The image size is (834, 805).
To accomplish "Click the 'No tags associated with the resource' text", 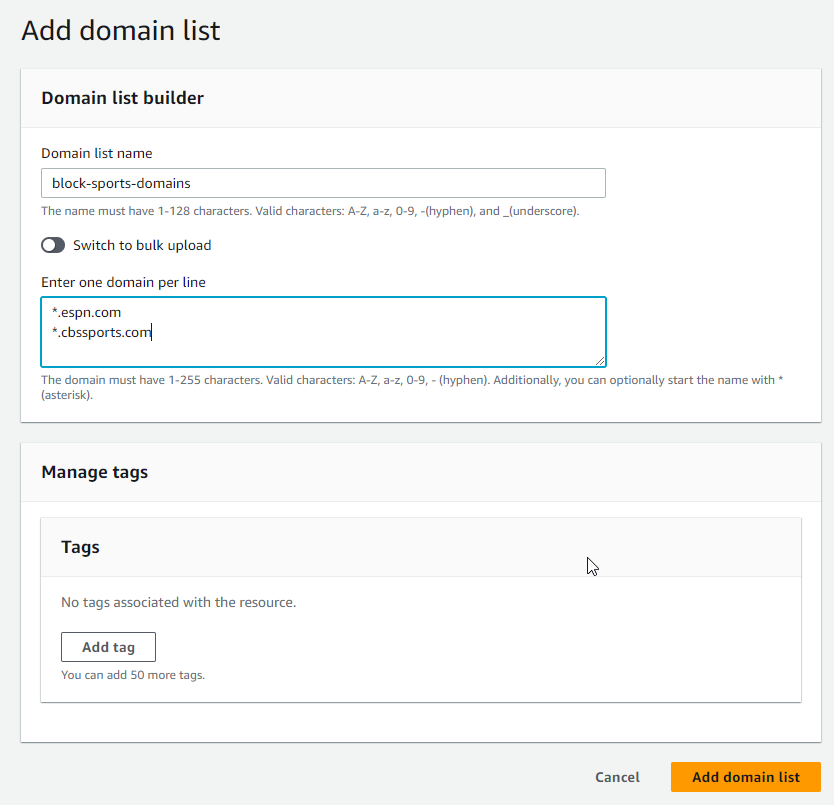I will [179, 602].
